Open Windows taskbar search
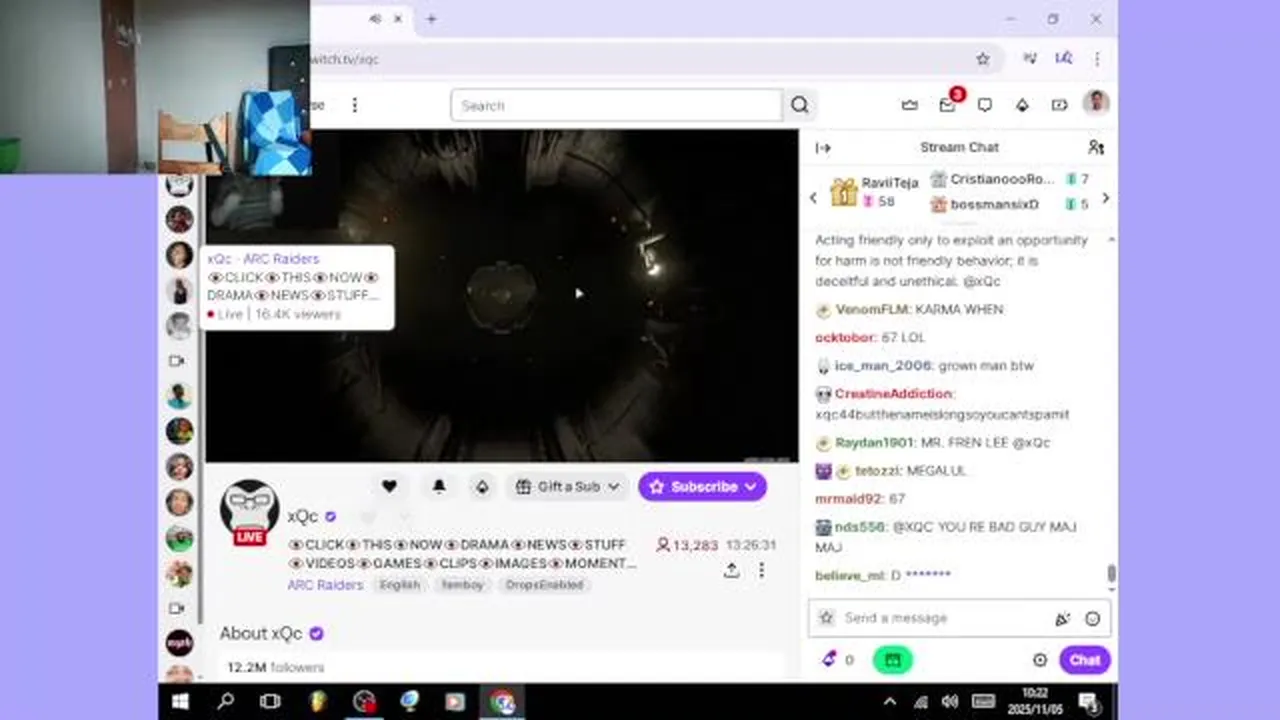The height and width of the screenshot is (720, 1280). (226, 701)
